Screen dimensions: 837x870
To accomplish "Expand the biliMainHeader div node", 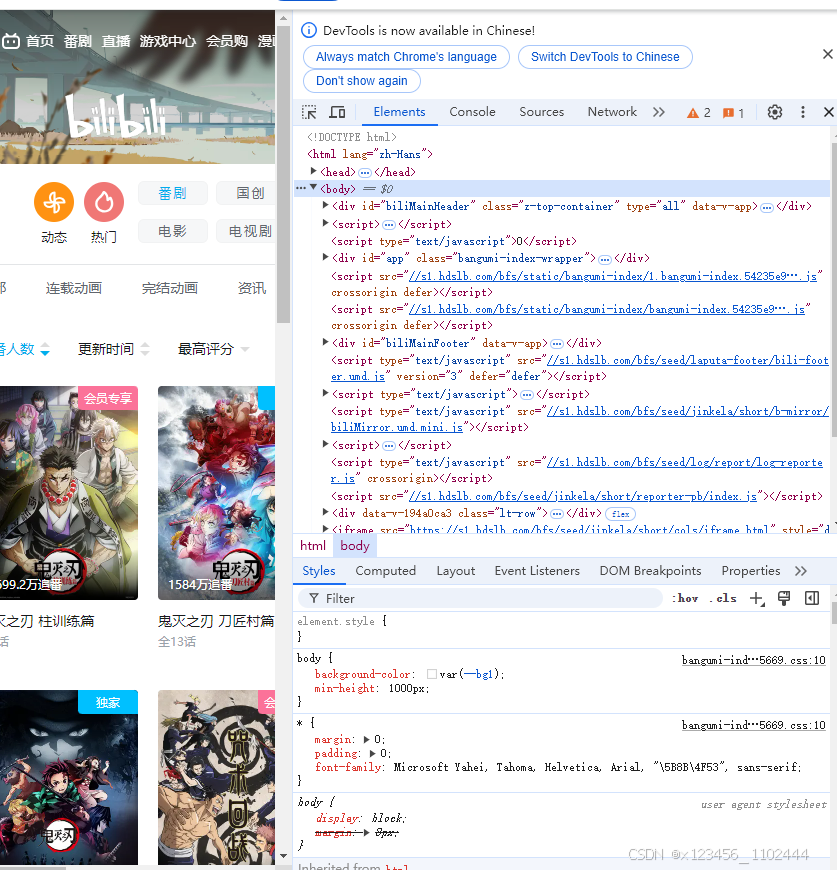I will [326, 205].
